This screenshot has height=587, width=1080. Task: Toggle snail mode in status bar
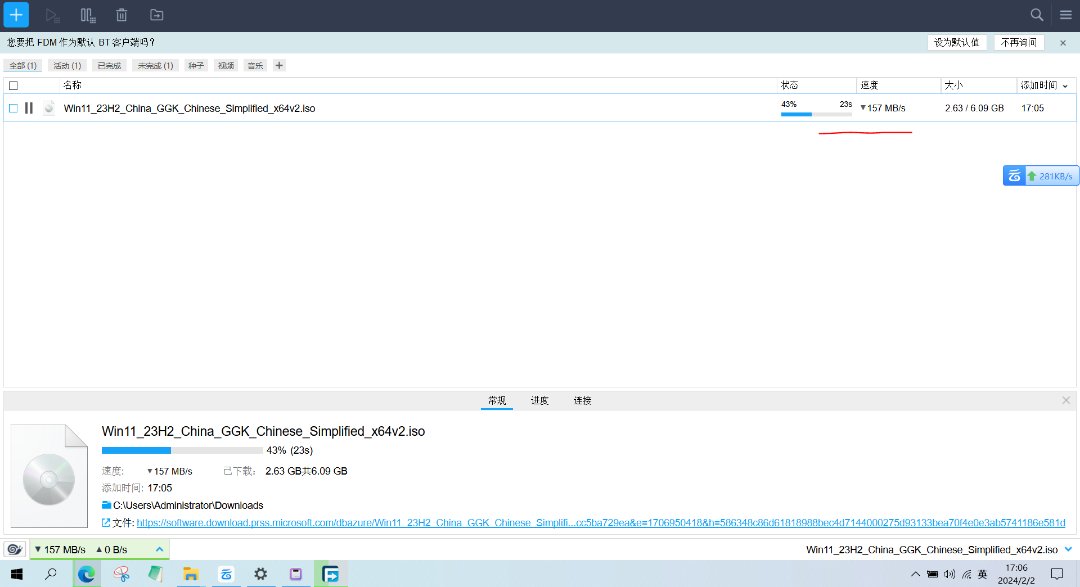click(14, 550)
